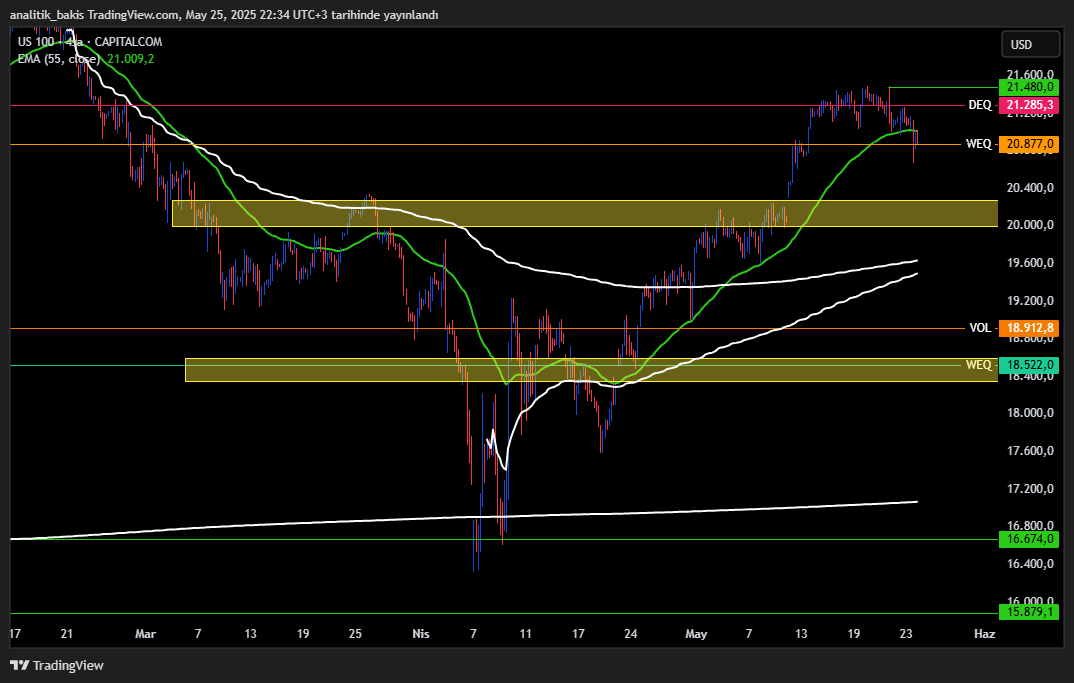Click the orange 20.877,0 price label

click(x=1029, y=144)
